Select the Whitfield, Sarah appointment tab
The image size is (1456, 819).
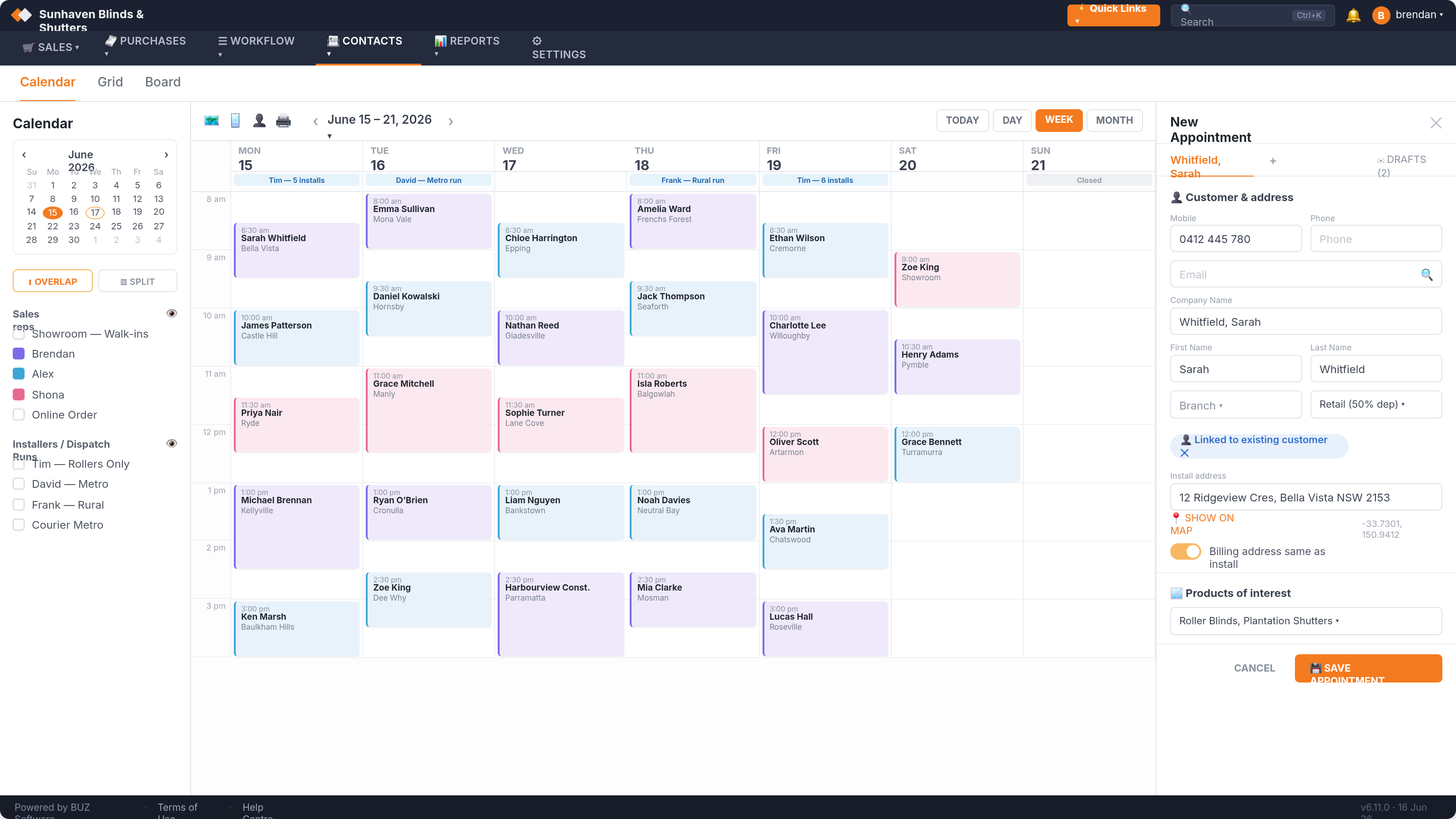pos(1212,166)
